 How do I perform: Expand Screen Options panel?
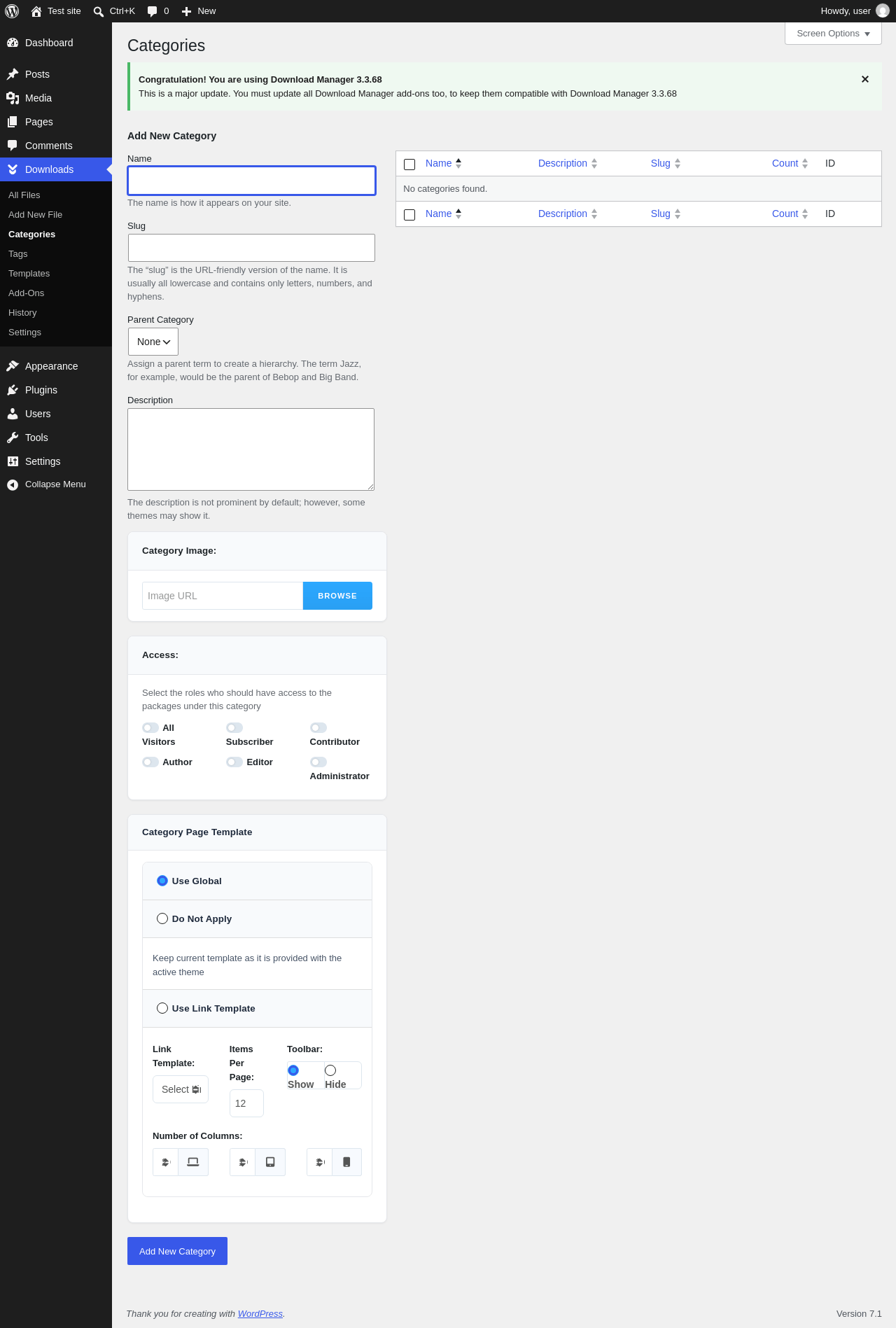click(x=833, y=34)
